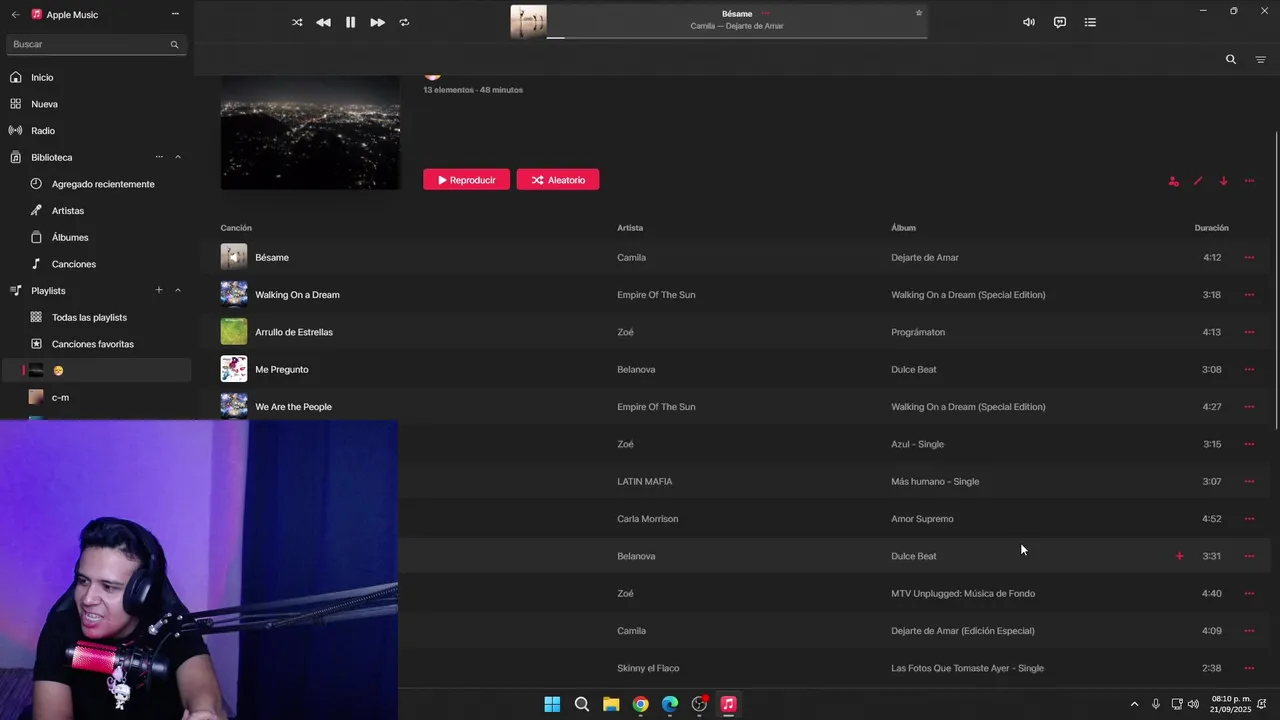Add the hovered Belanova song with plus
Screen dimensions: 1280x720
point(1179,556)
